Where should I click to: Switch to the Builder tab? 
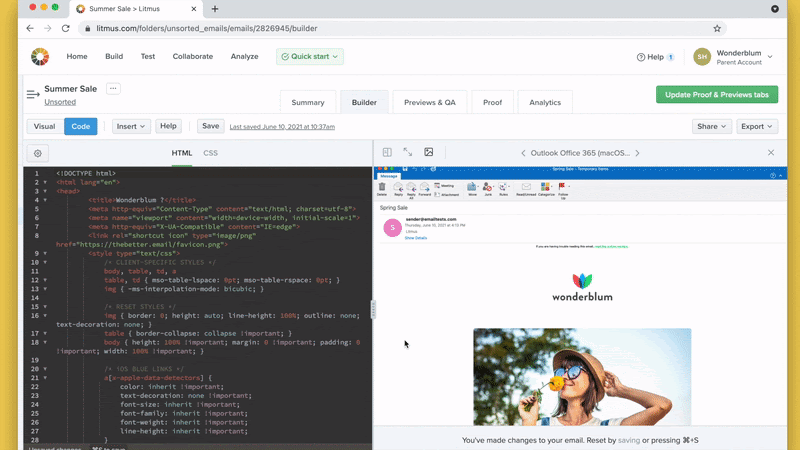click(364, 102)
